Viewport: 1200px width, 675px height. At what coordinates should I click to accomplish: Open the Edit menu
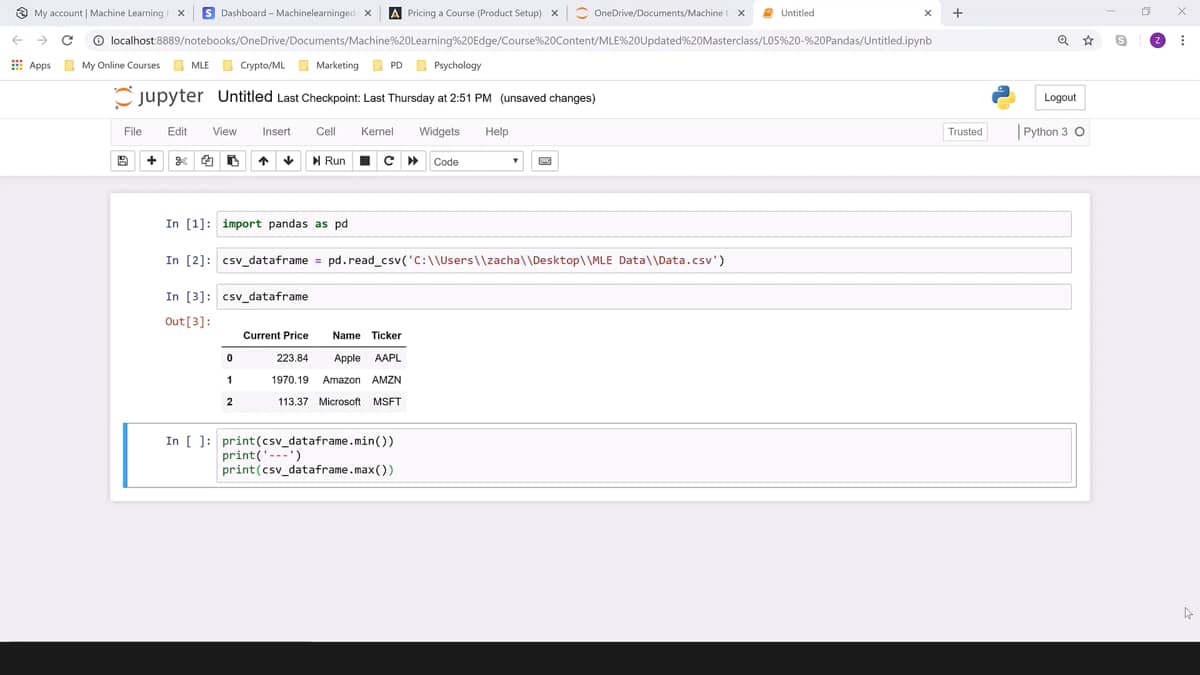point(177,131)
